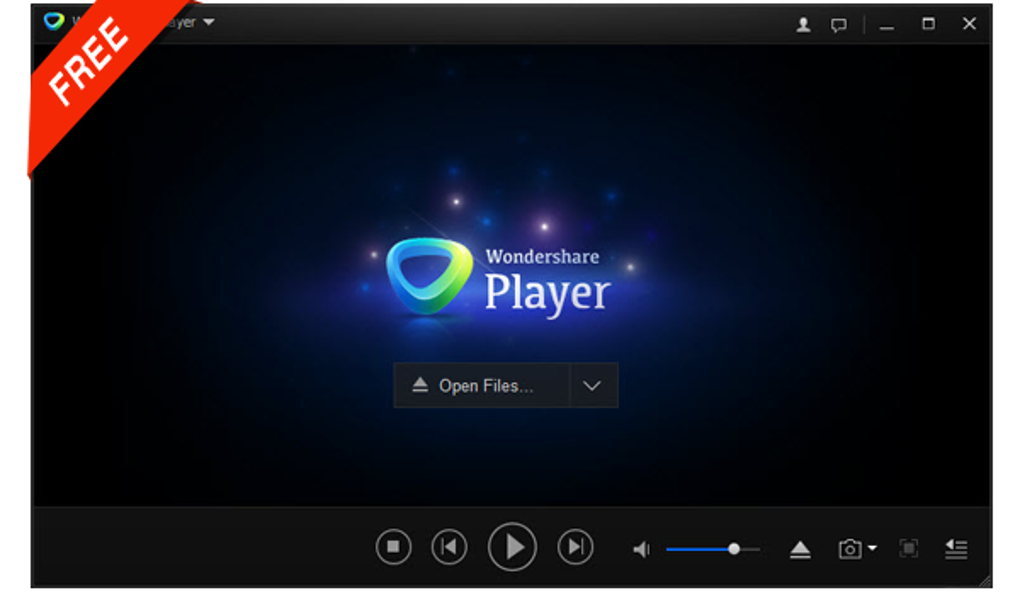
Task: Click the Wondershare logo in title bar
Action: point(54,21)
